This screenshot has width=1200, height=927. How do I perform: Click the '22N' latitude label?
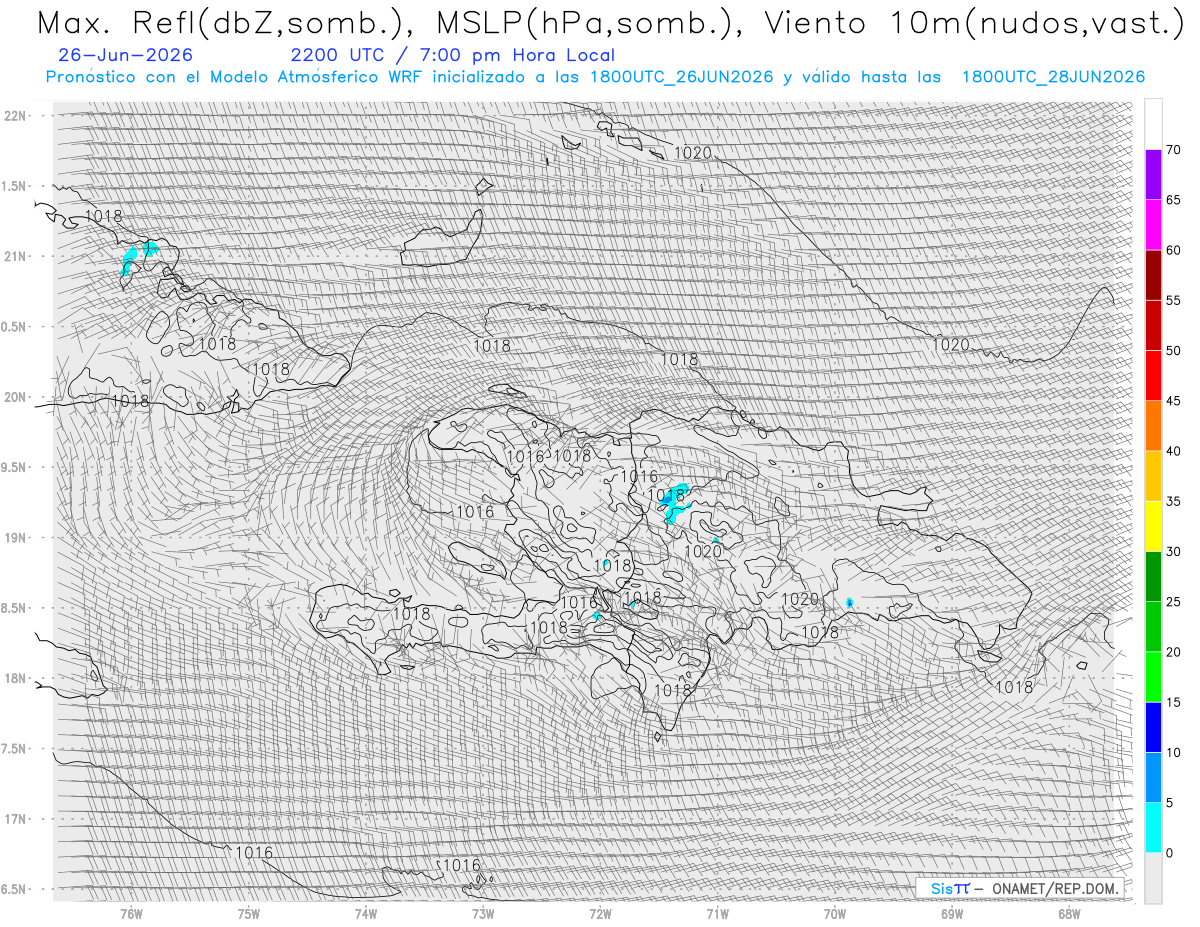[x=15, y=116]
